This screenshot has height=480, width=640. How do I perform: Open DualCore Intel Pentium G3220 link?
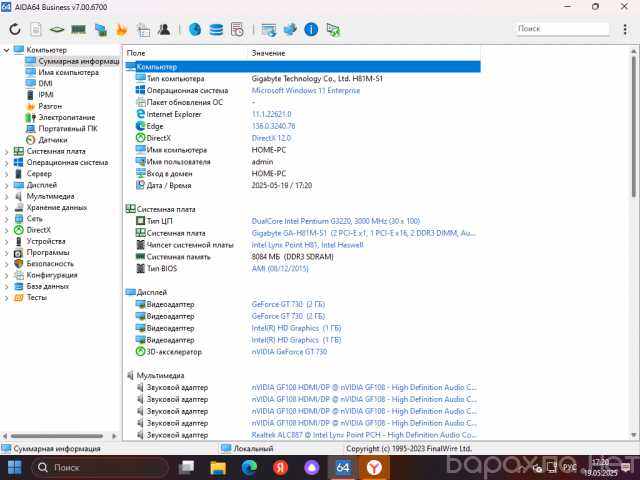336,221
